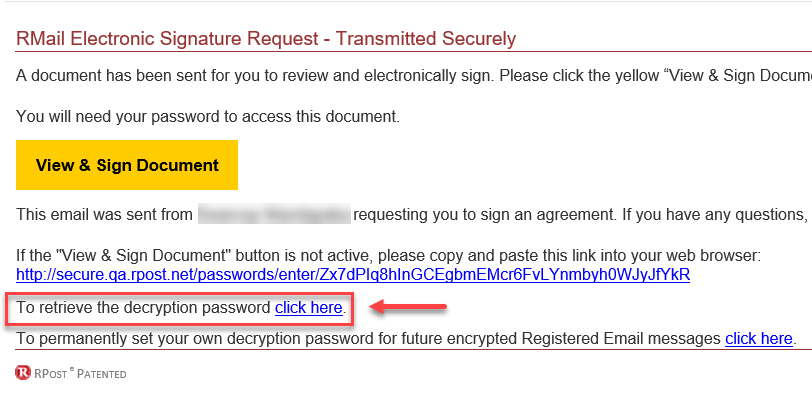The image size is (812, 393).
Task: Click the red divider line under heading
Action: (x=414, y=52)
